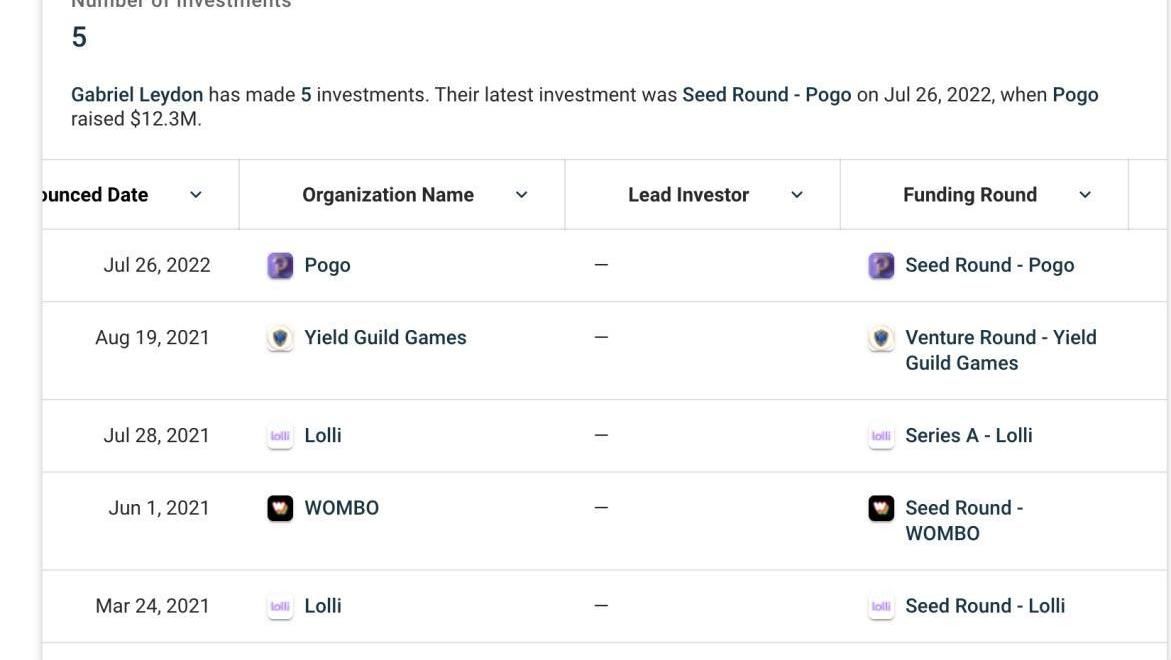Click the Lolli logo in Mar 24, 2021 row organization
Viewport: 1171px width, 660px height.
pos(280,606)
